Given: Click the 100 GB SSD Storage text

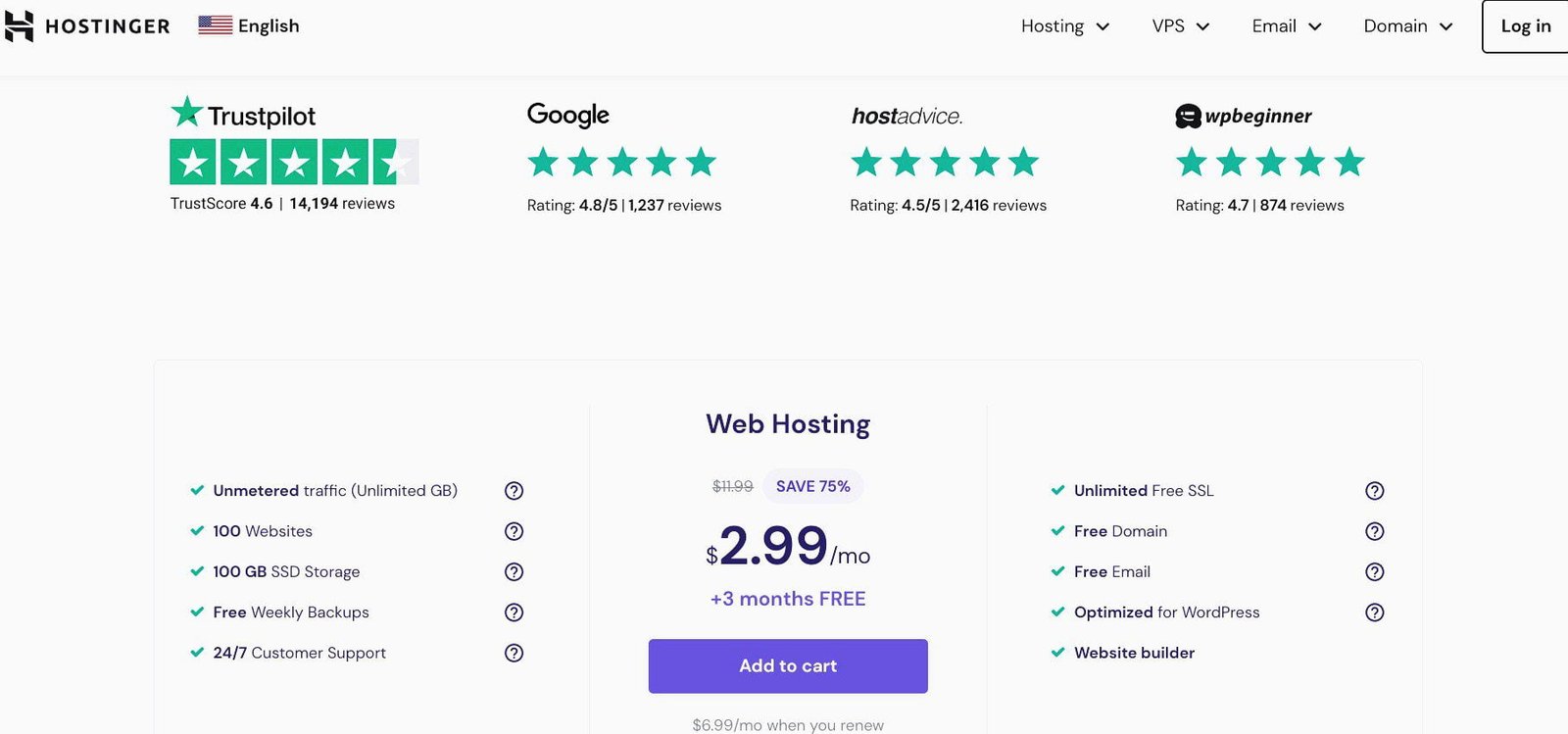Looking at the screenshot, I should (x=286, y=571).
